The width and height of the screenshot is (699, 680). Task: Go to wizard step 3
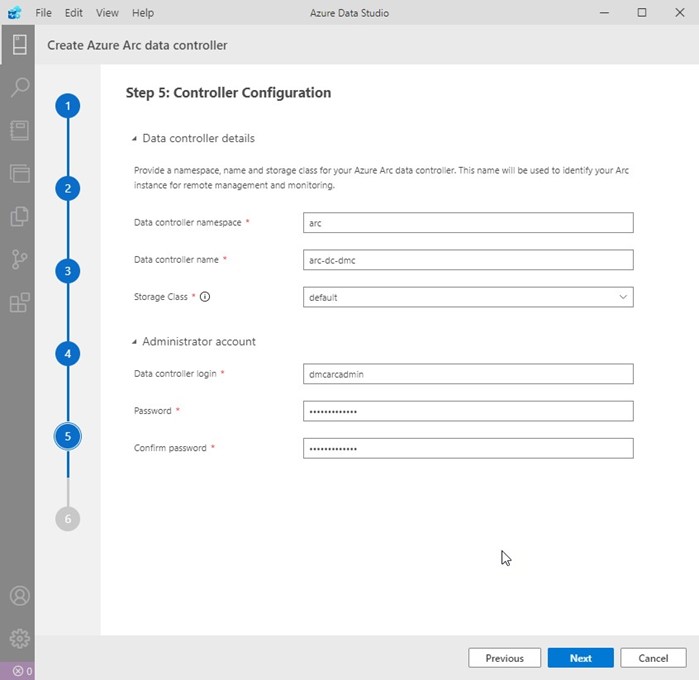tap(68, 271)
